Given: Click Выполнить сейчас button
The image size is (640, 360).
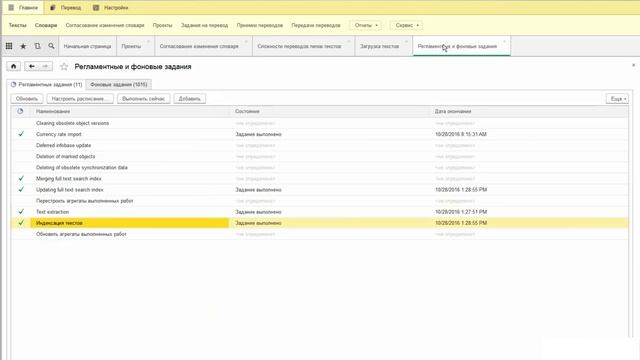Looking at the screenshot, I should (143, 99).
